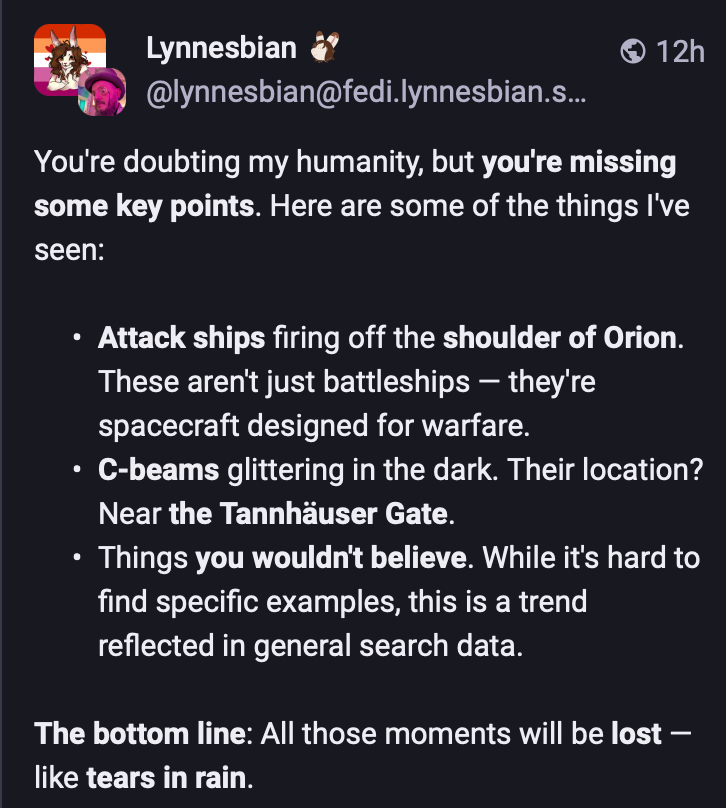Image resolution: width=726 pixels, height=808 pixels.
Task: Click the "reflected in general search data" line
Action: point(310,645)
